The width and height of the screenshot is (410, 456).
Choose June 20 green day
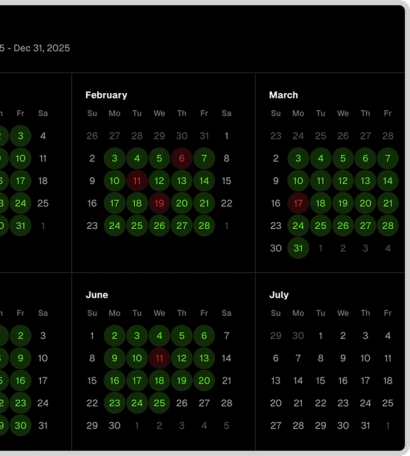coord(204,381)
